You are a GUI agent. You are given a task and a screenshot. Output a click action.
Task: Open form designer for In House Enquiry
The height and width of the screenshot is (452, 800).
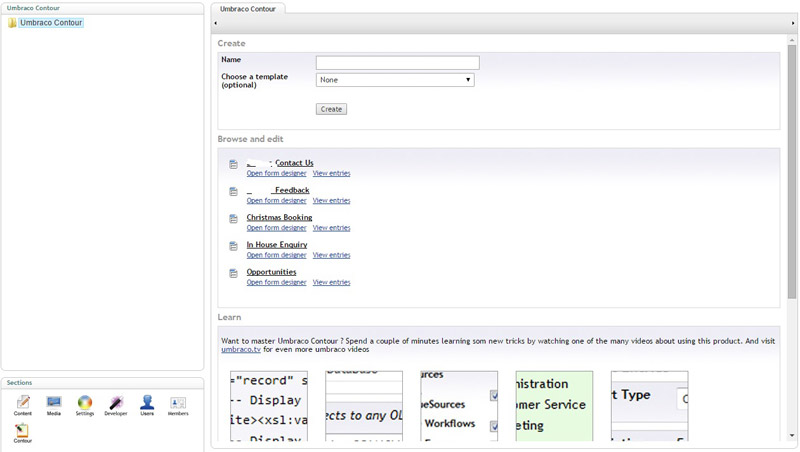(277, 255)
